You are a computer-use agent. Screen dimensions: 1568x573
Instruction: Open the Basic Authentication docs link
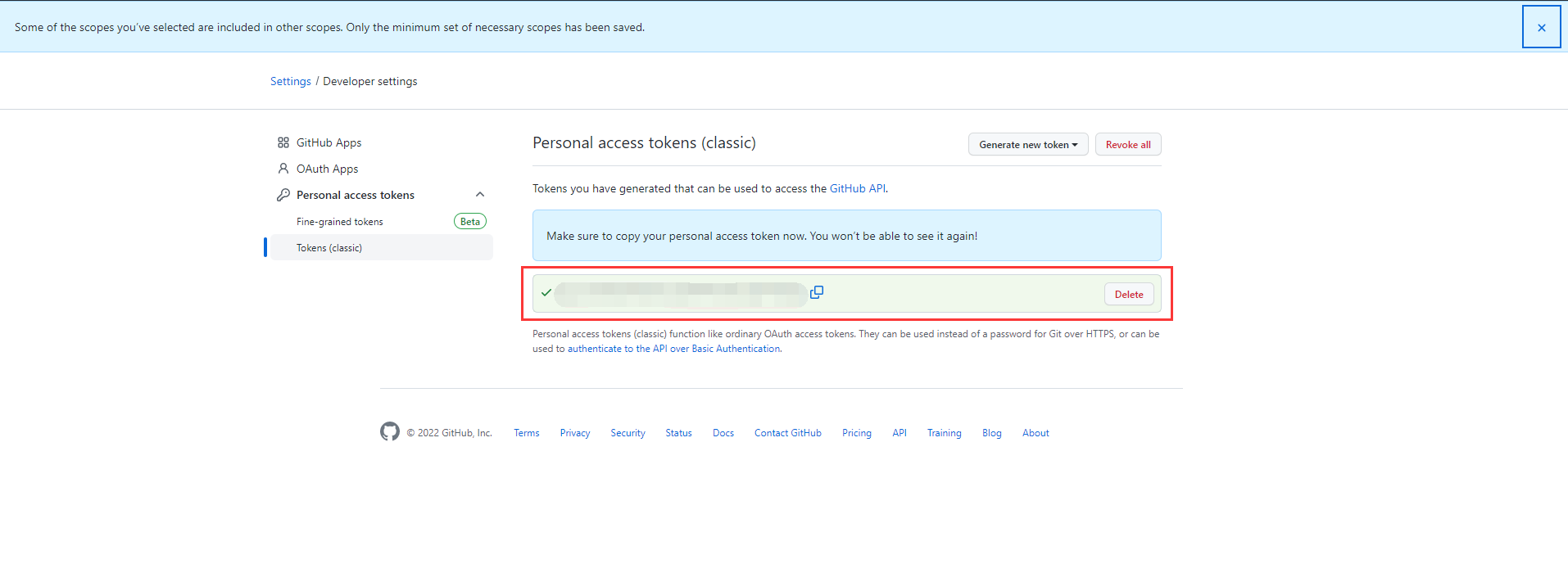point(674,349)
